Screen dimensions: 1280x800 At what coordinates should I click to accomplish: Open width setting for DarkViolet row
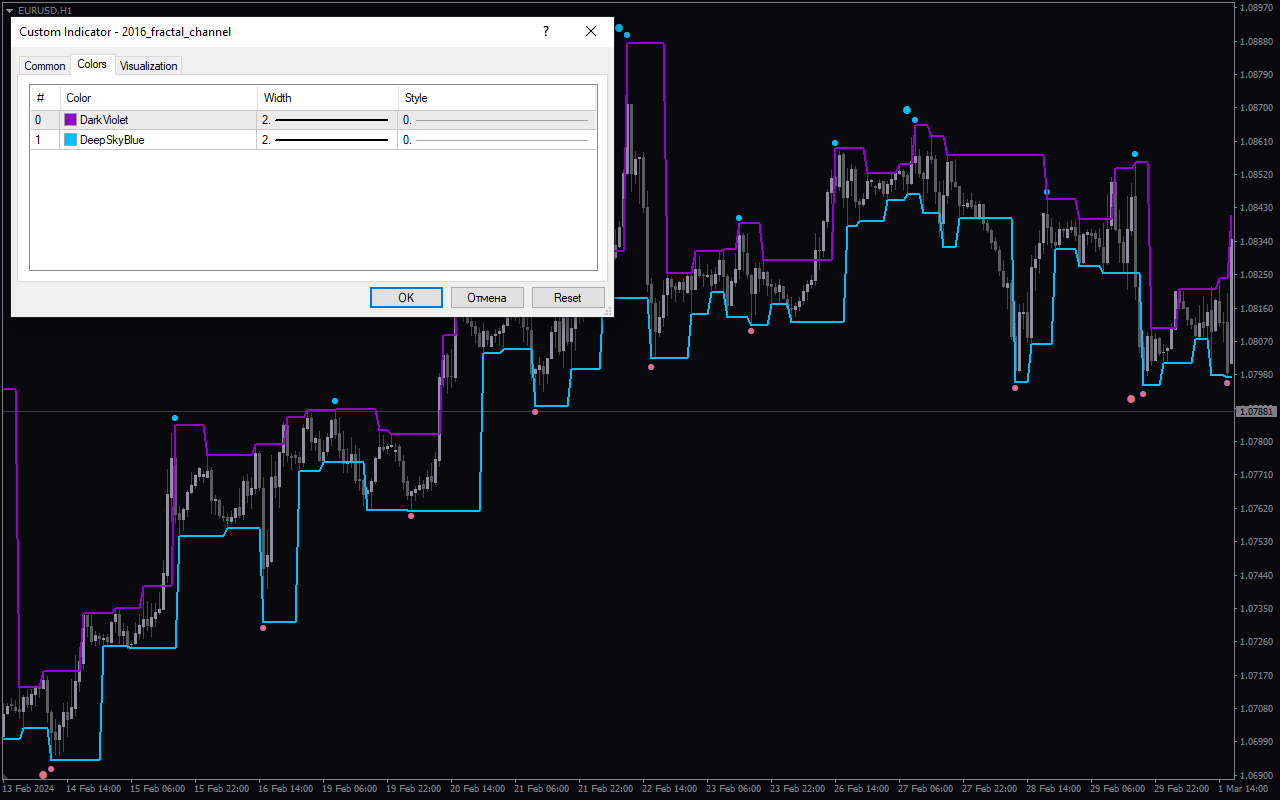point(327,120)
